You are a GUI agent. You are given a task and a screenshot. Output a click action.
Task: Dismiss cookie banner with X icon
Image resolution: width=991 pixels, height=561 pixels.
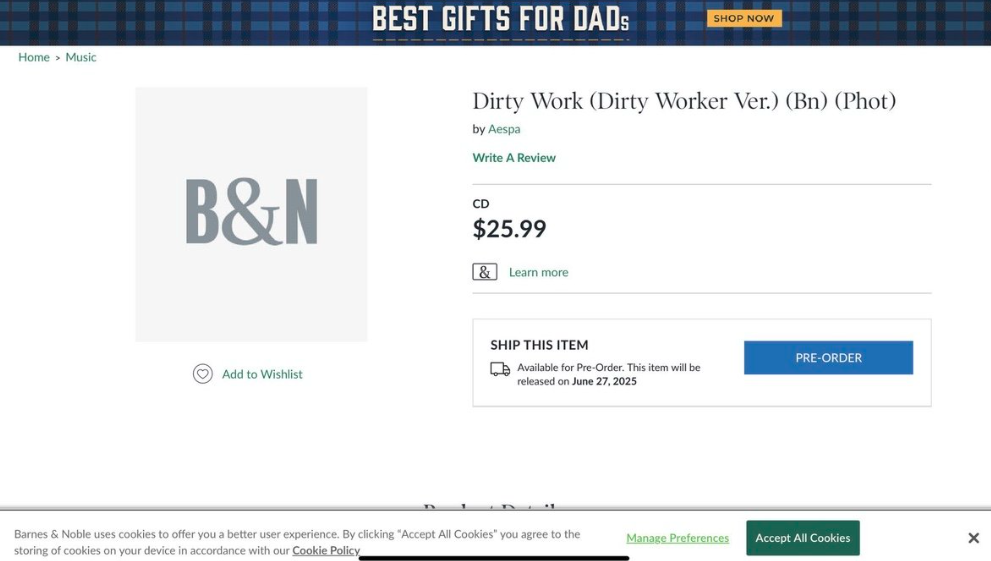click(973, 538)
